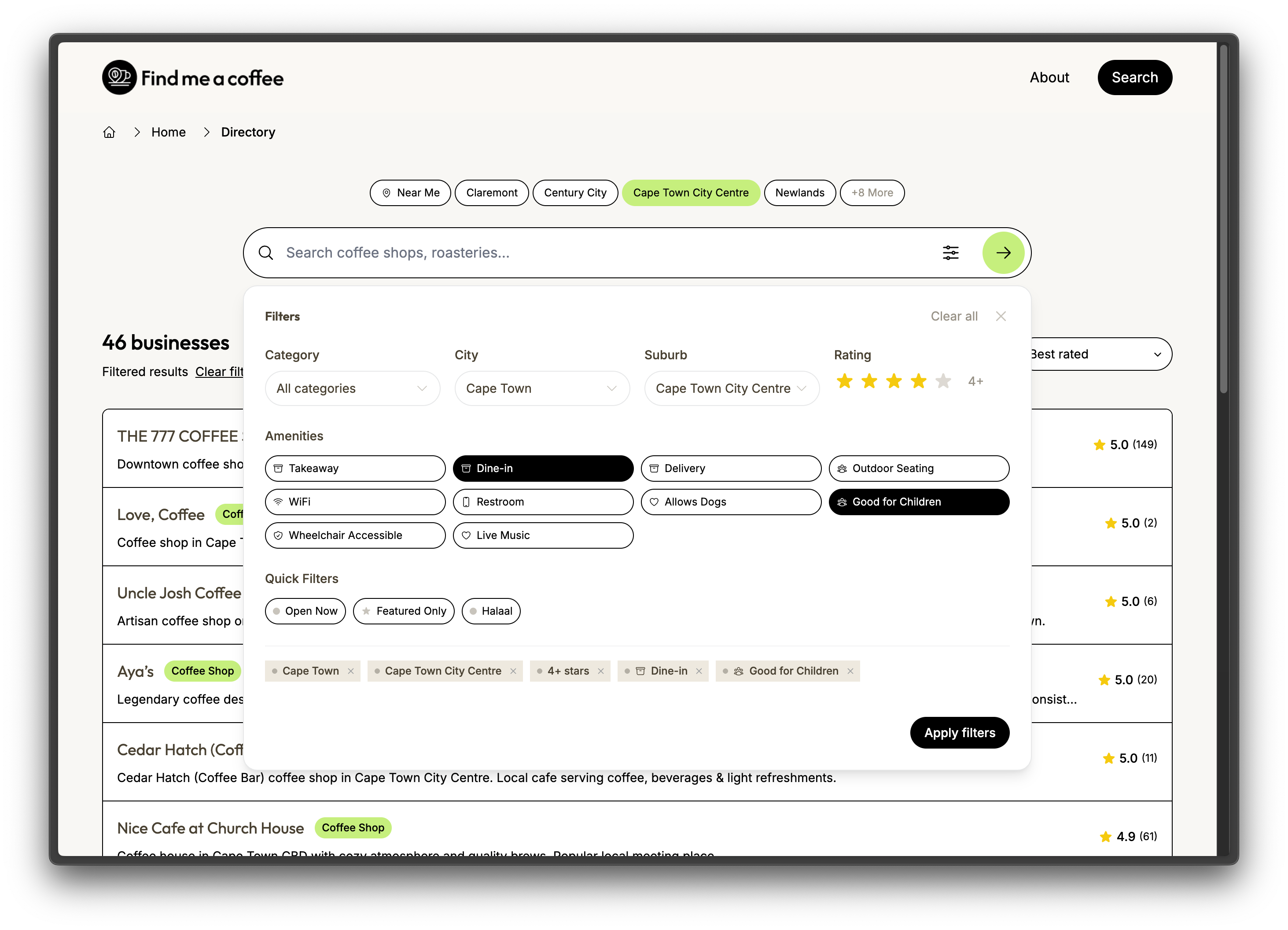1288x930 pixels.
Task: Open the About page
Action: (x=1049, y=77)
